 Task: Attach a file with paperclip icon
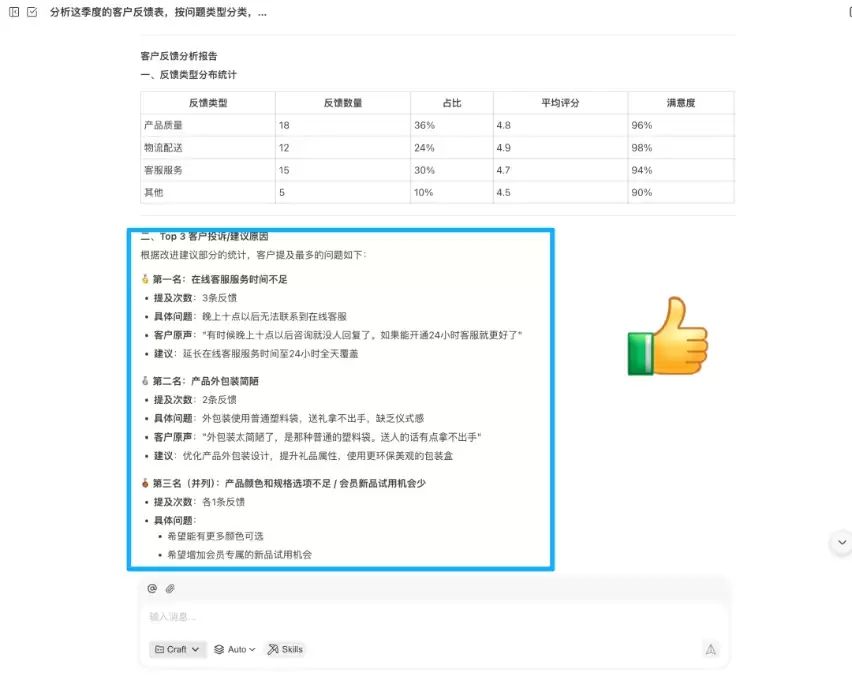(170, 588)
